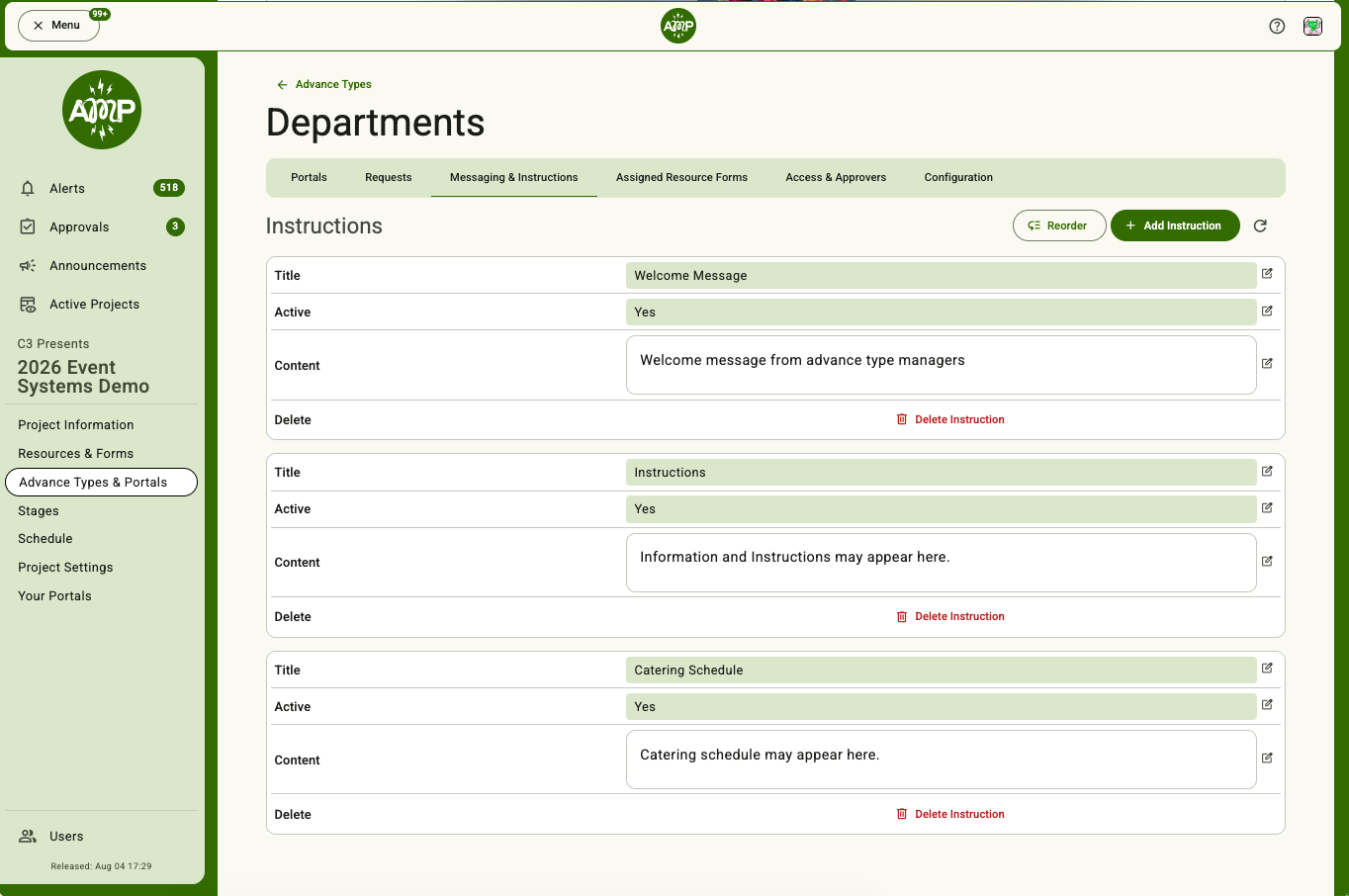Open the Portals tab
The image size is (1349, 896).
pyautogui.click(x=309, y=177)
